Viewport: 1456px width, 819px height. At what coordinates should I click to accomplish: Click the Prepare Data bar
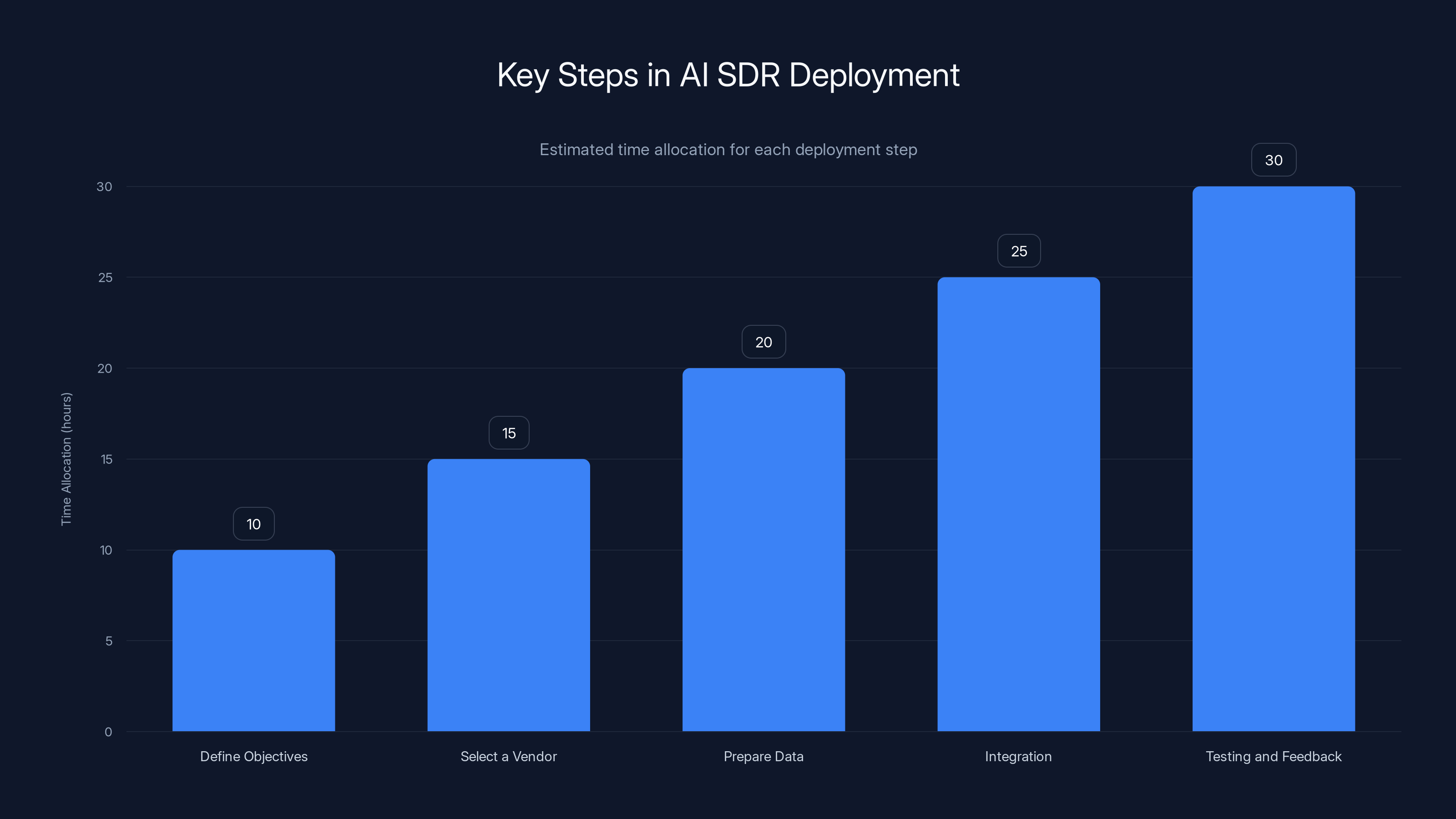763,549
